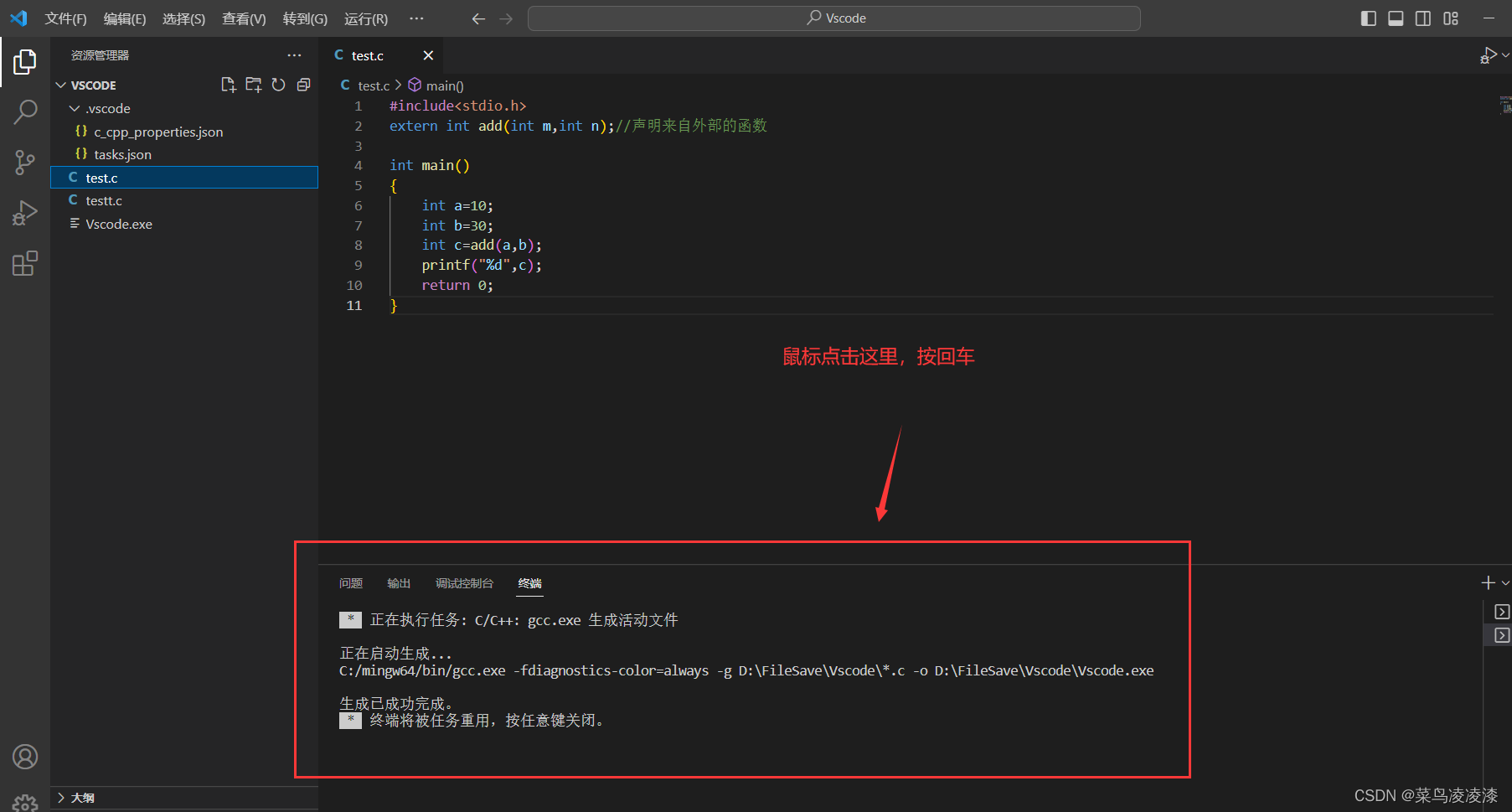Open the 查看(V) menu
Screen dimensions: 1512x812
[x=244, y=18]
